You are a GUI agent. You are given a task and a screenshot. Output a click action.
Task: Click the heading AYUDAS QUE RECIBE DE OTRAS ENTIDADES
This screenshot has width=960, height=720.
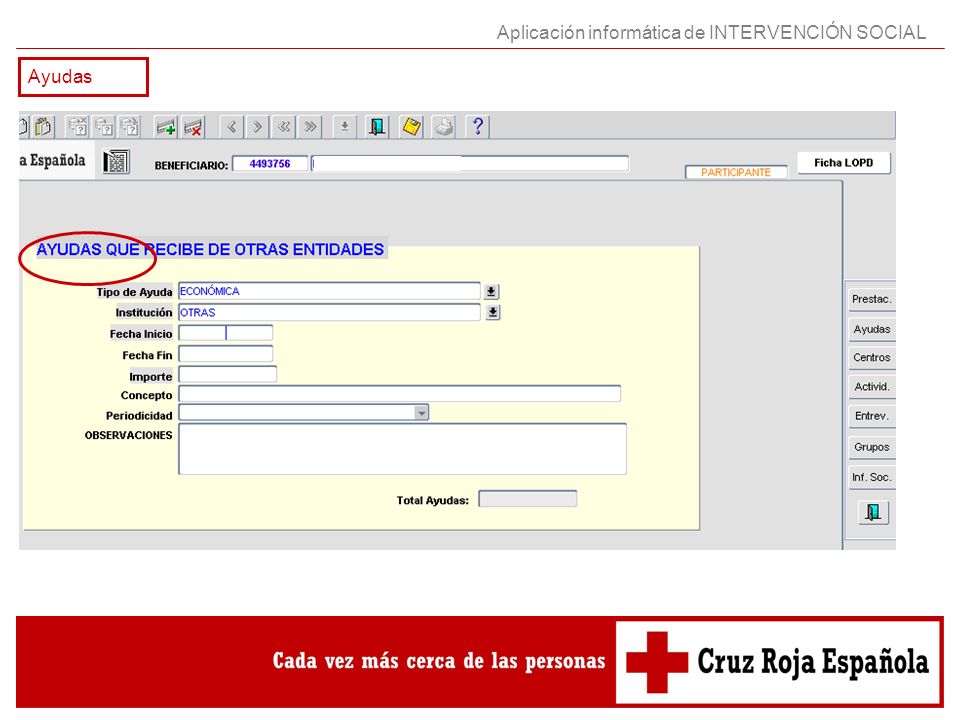pos(210,249)
